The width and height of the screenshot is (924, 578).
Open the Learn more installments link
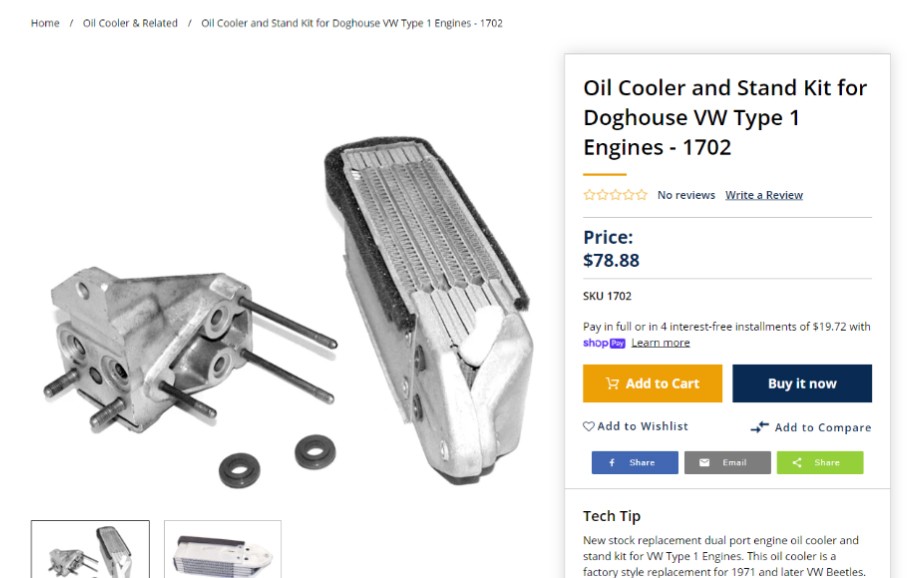pyautogui.click(x=661, y=343)
